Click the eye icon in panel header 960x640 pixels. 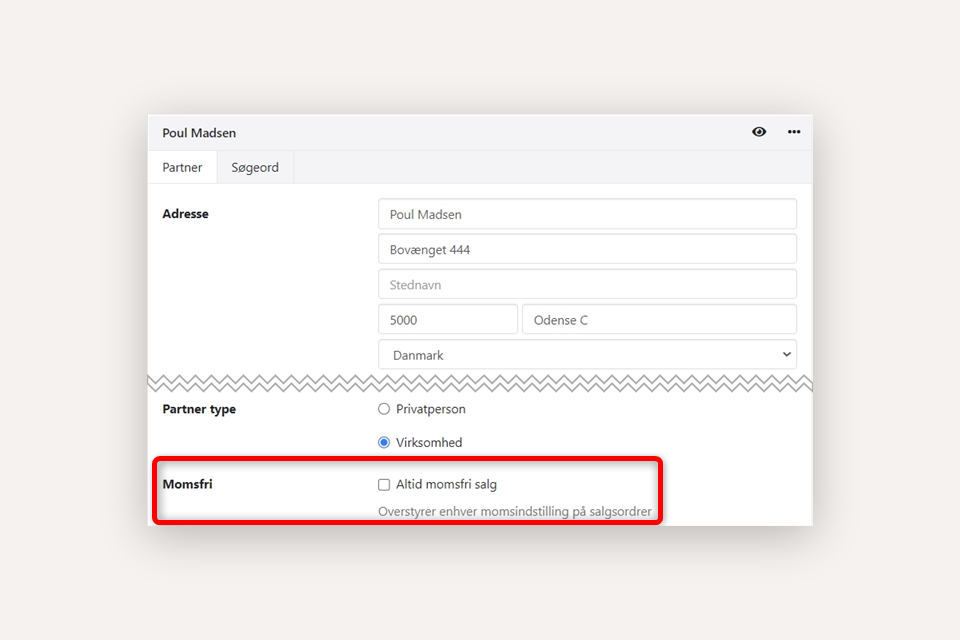tap(759, 132)
